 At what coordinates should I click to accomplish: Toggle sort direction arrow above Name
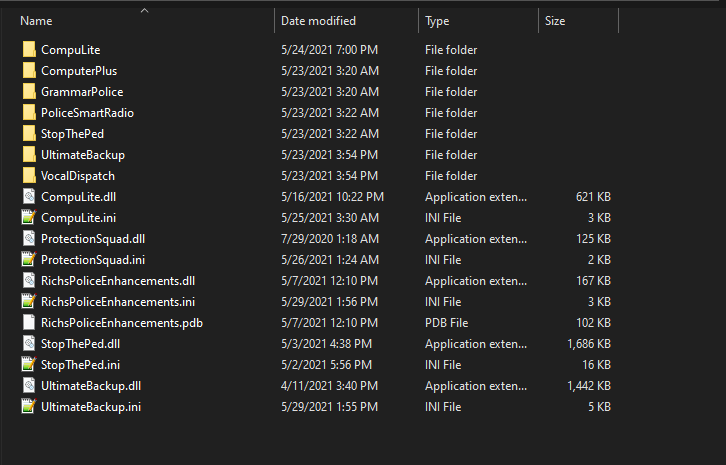coord(144,11)
